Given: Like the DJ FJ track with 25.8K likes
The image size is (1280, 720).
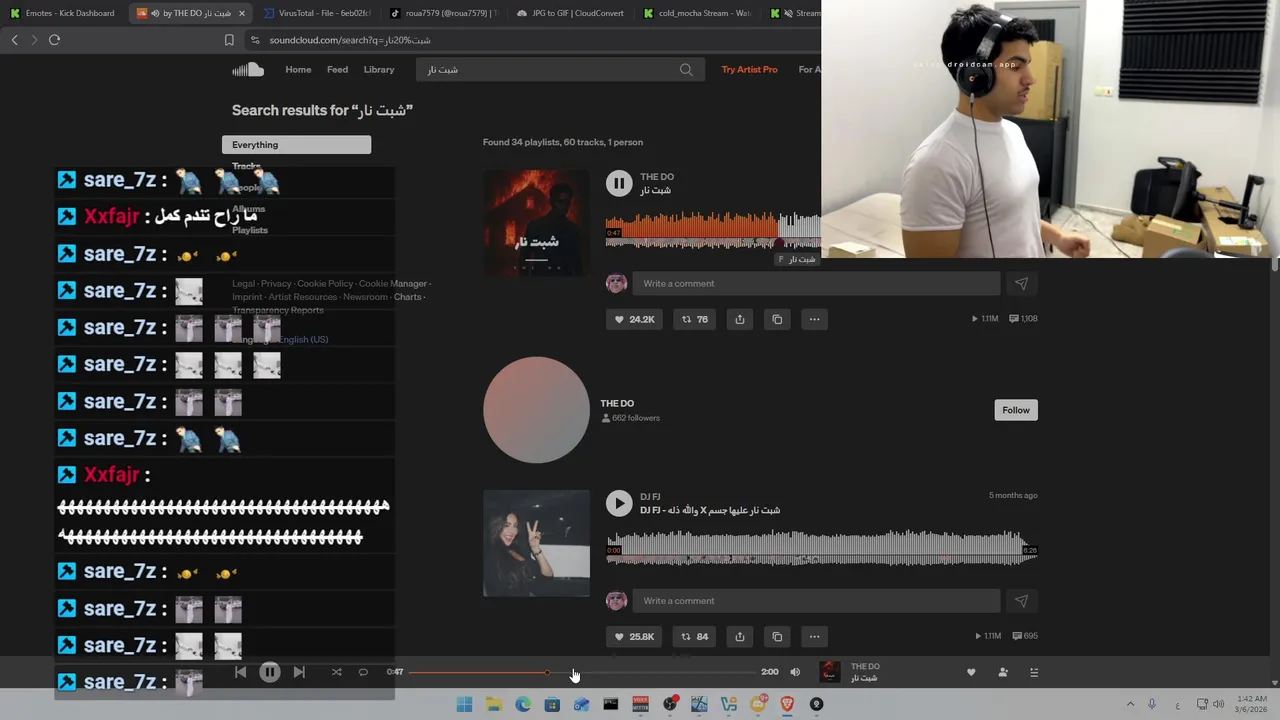Looking at the screenshot, I should point(634,636).
